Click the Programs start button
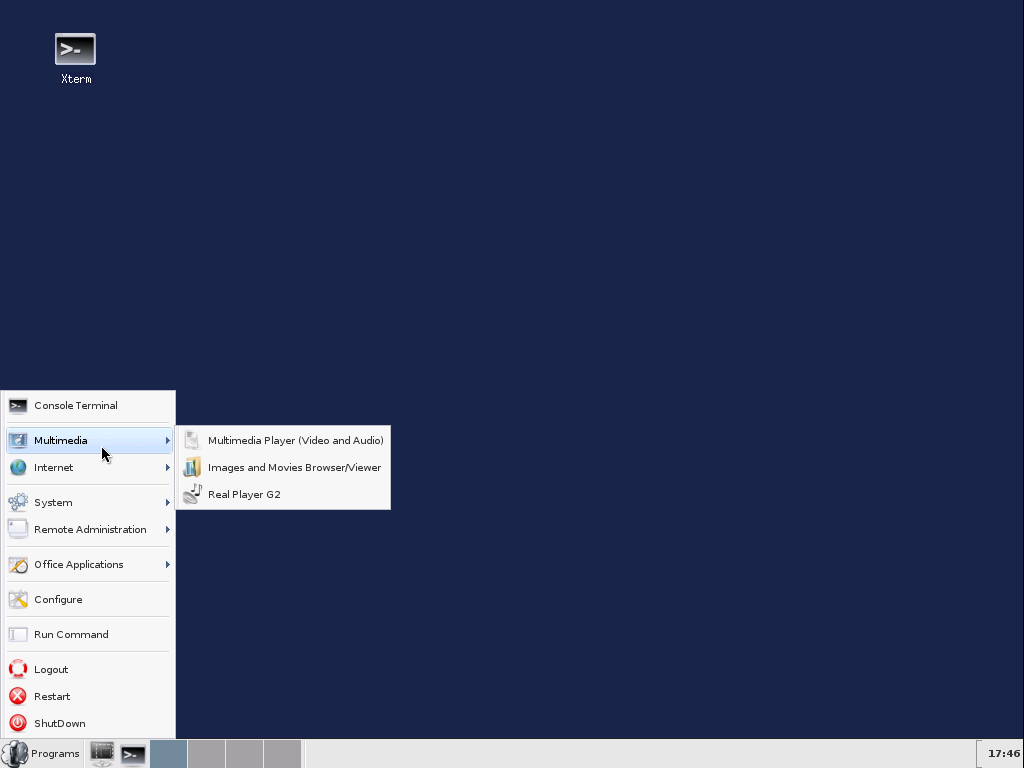This screenshot has width=1024, height=768. coord(42,754)
